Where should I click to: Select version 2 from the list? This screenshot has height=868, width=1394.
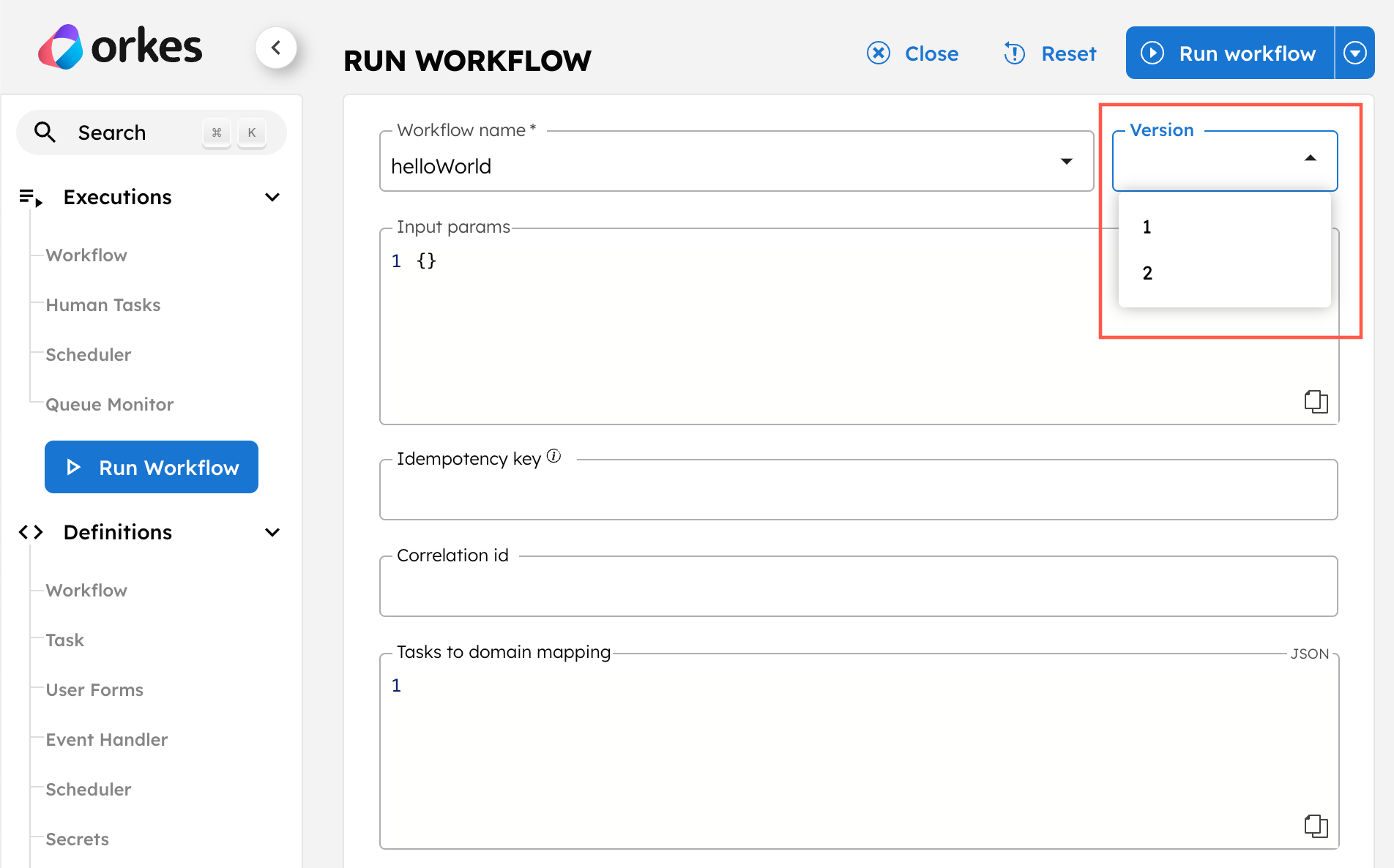pos(1224,273)
